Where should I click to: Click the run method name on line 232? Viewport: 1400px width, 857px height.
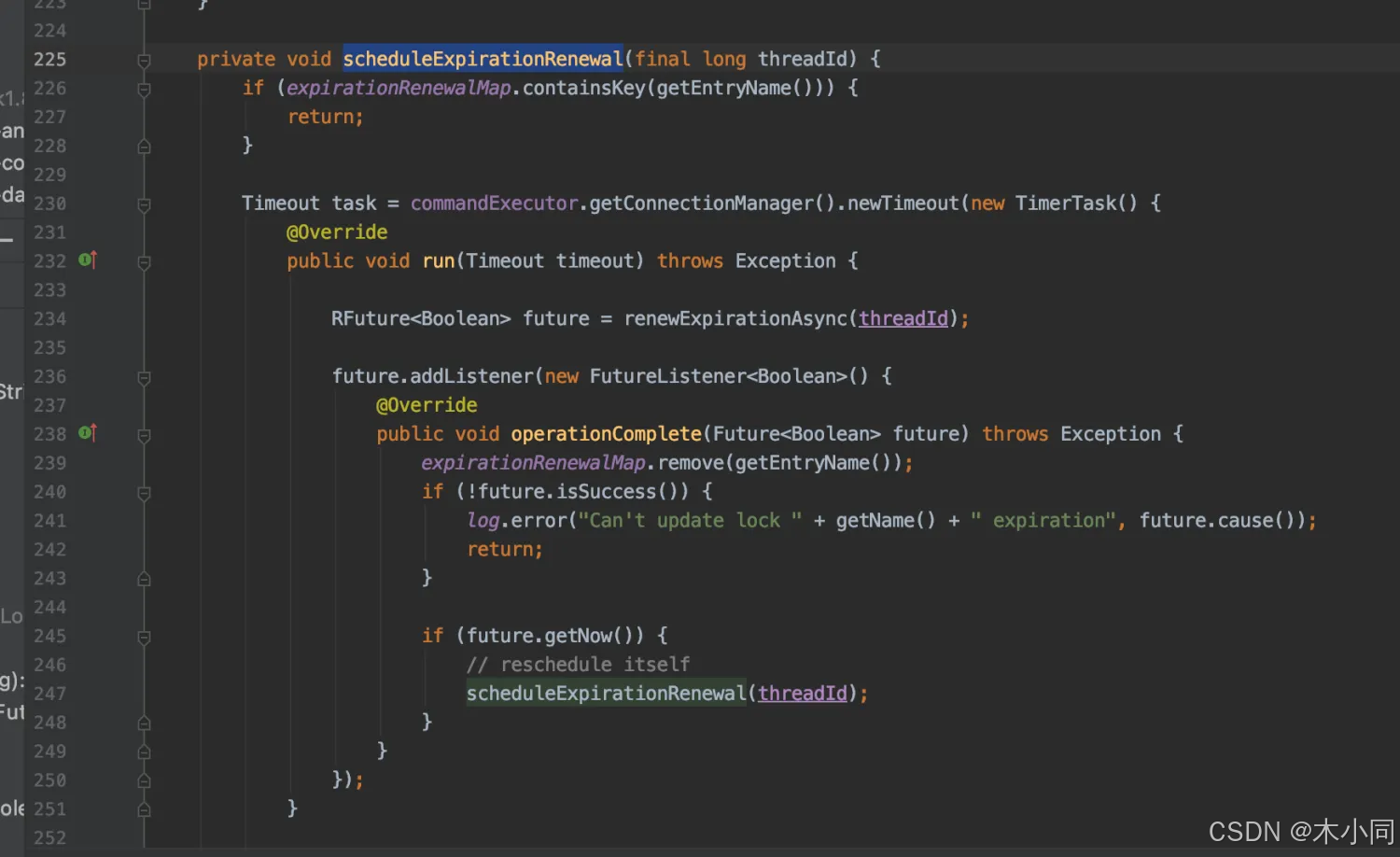(439, 260)
